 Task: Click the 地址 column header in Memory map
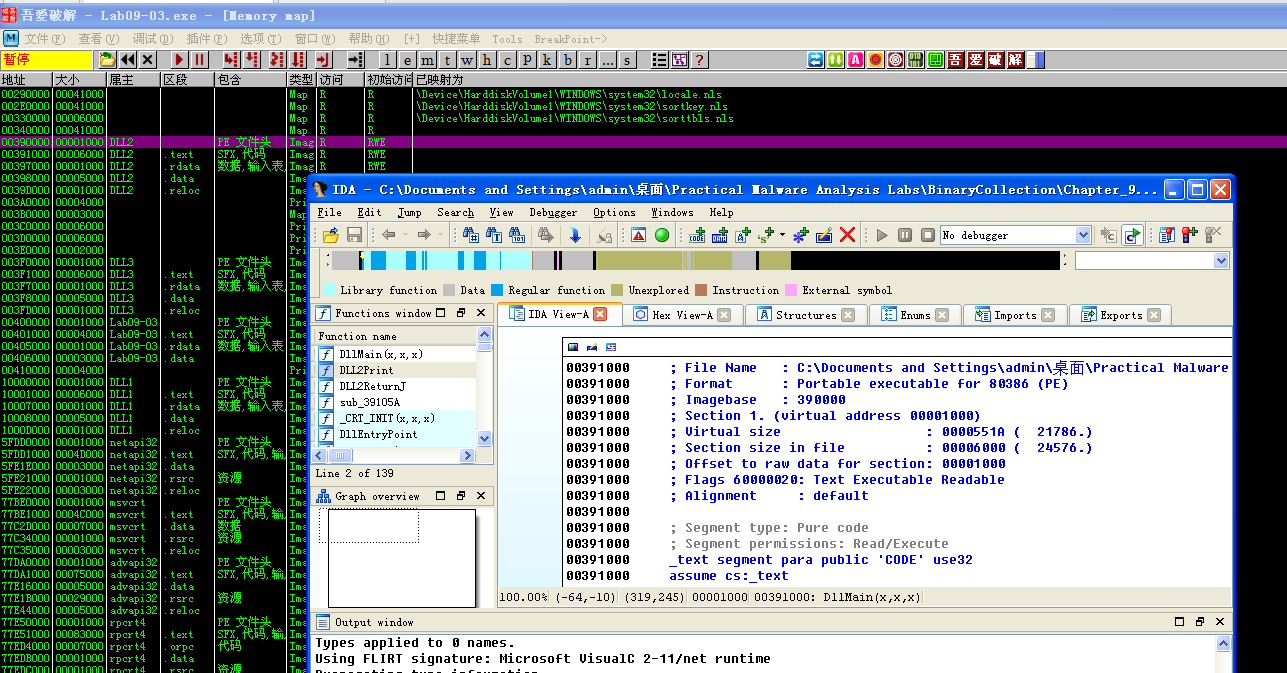point(26,79)
